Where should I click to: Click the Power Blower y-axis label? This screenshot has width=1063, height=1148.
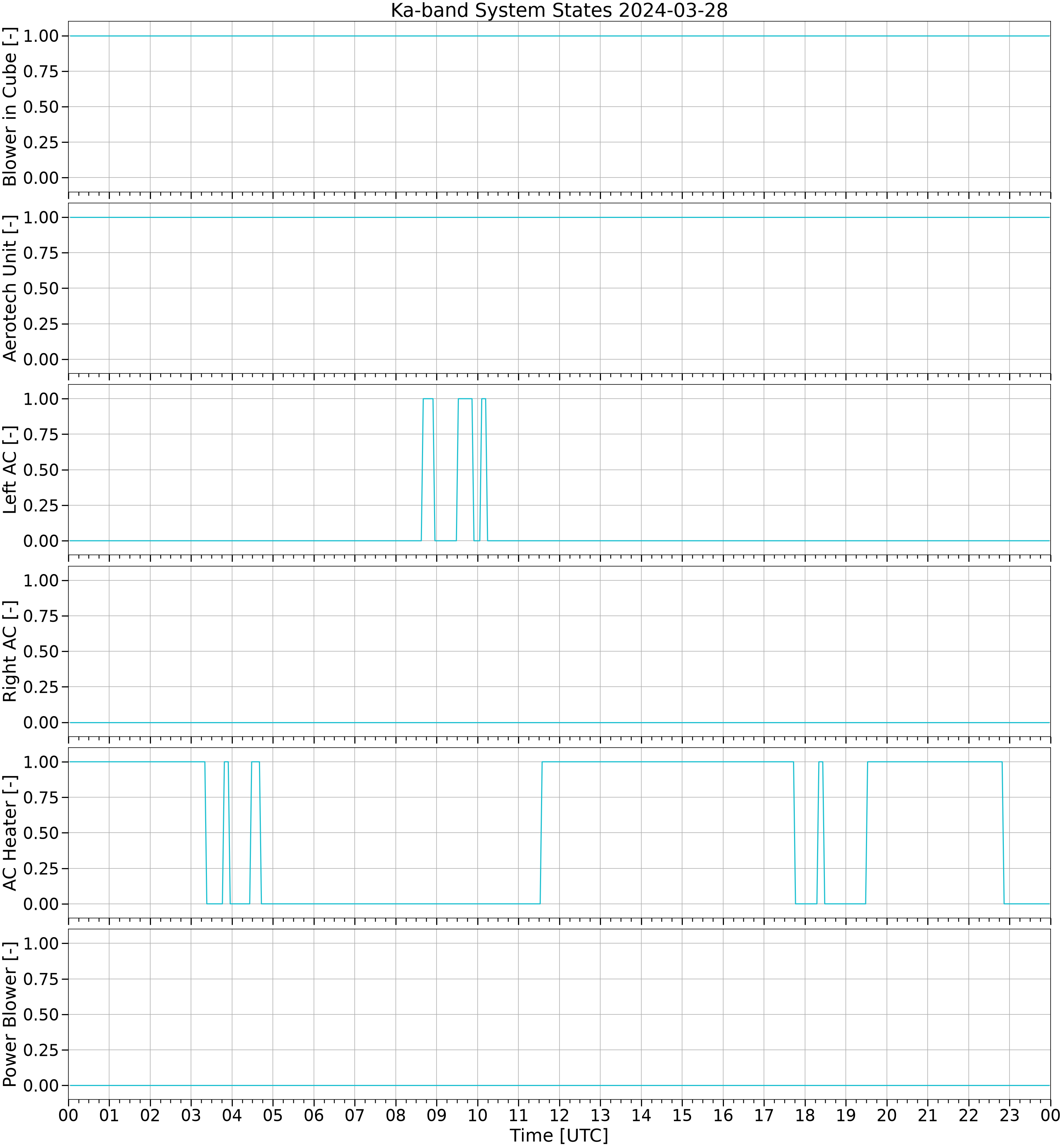tap(10, 1014)
